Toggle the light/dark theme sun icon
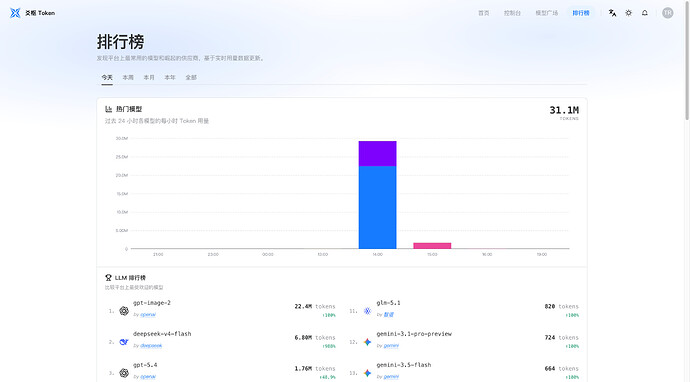Viewport: 690px width, 382px height. tap(628, 13)
